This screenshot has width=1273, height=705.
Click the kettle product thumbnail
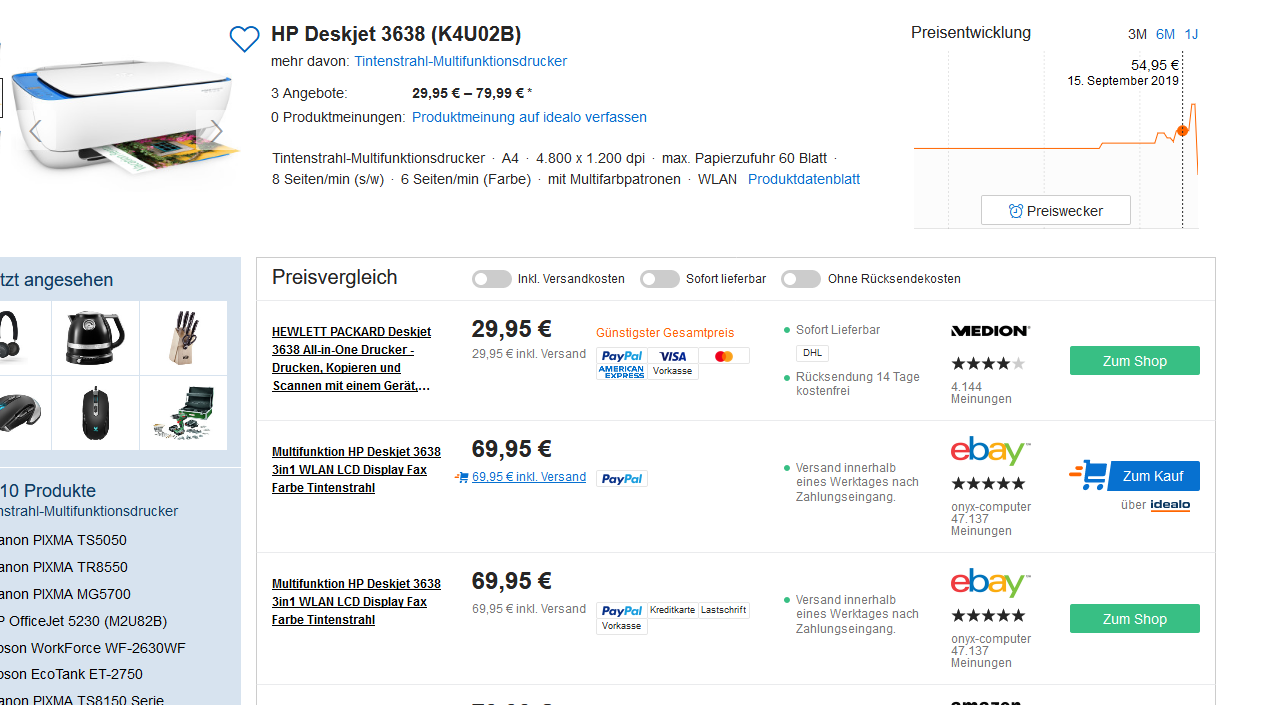[x=96, y=338]
